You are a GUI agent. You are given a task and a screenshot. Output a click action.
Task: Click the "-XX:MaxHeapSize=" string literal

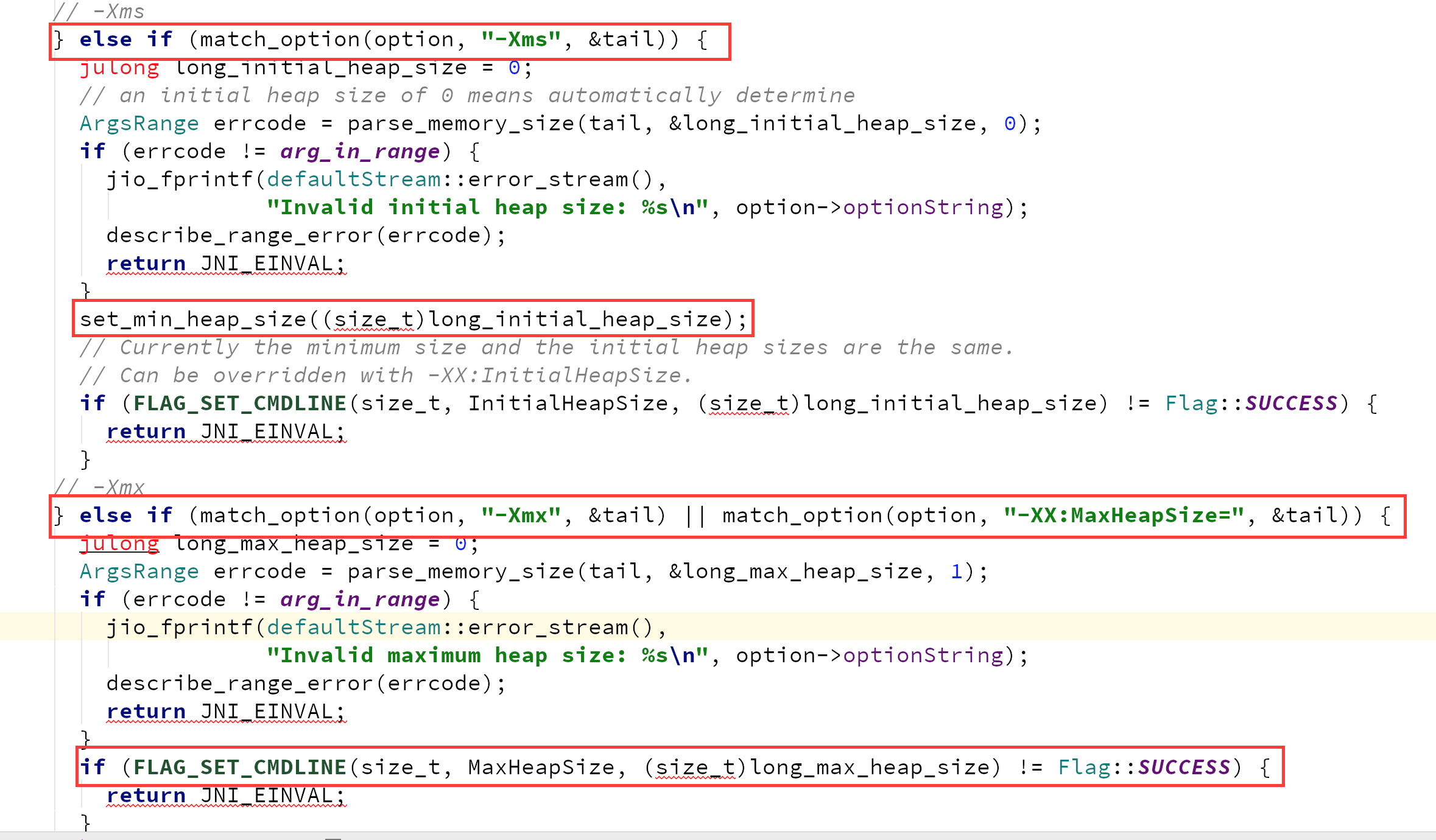[1124, 516]
